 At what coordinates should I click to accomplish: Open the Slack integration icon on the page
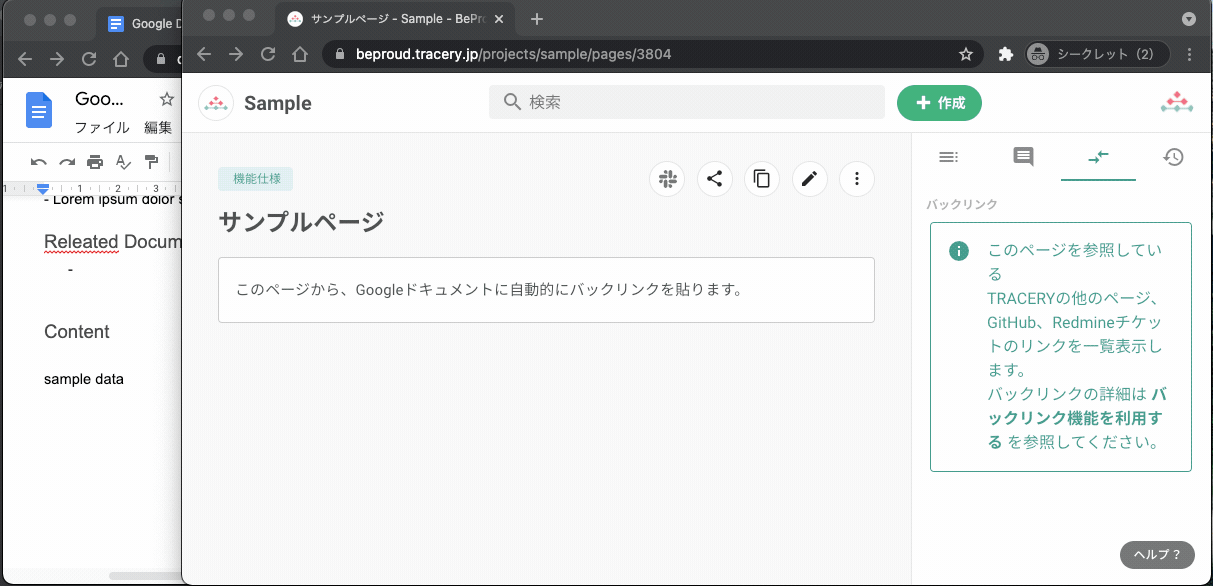(x=667, y=179)
